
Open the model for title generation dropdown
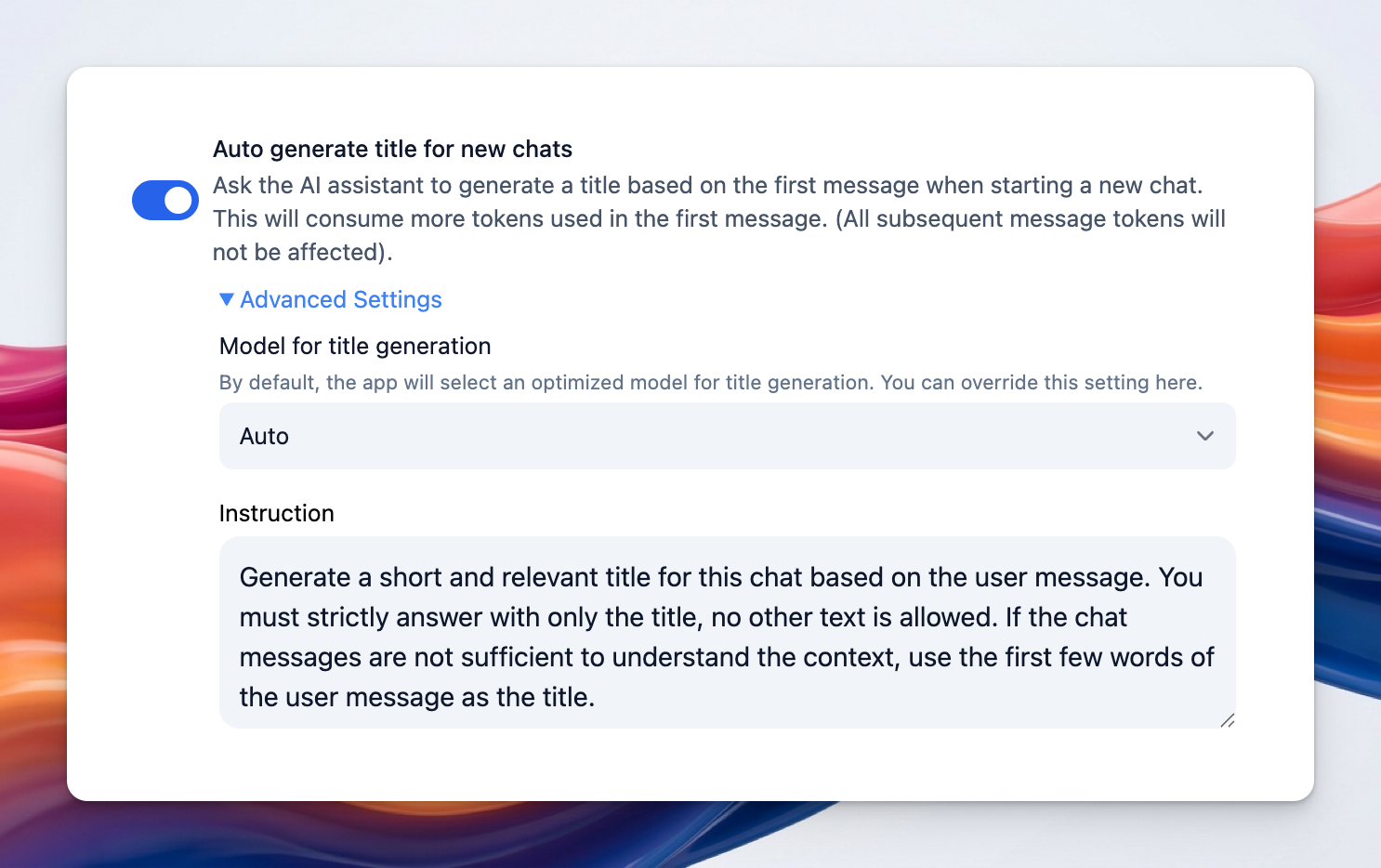tap(727, 436)
